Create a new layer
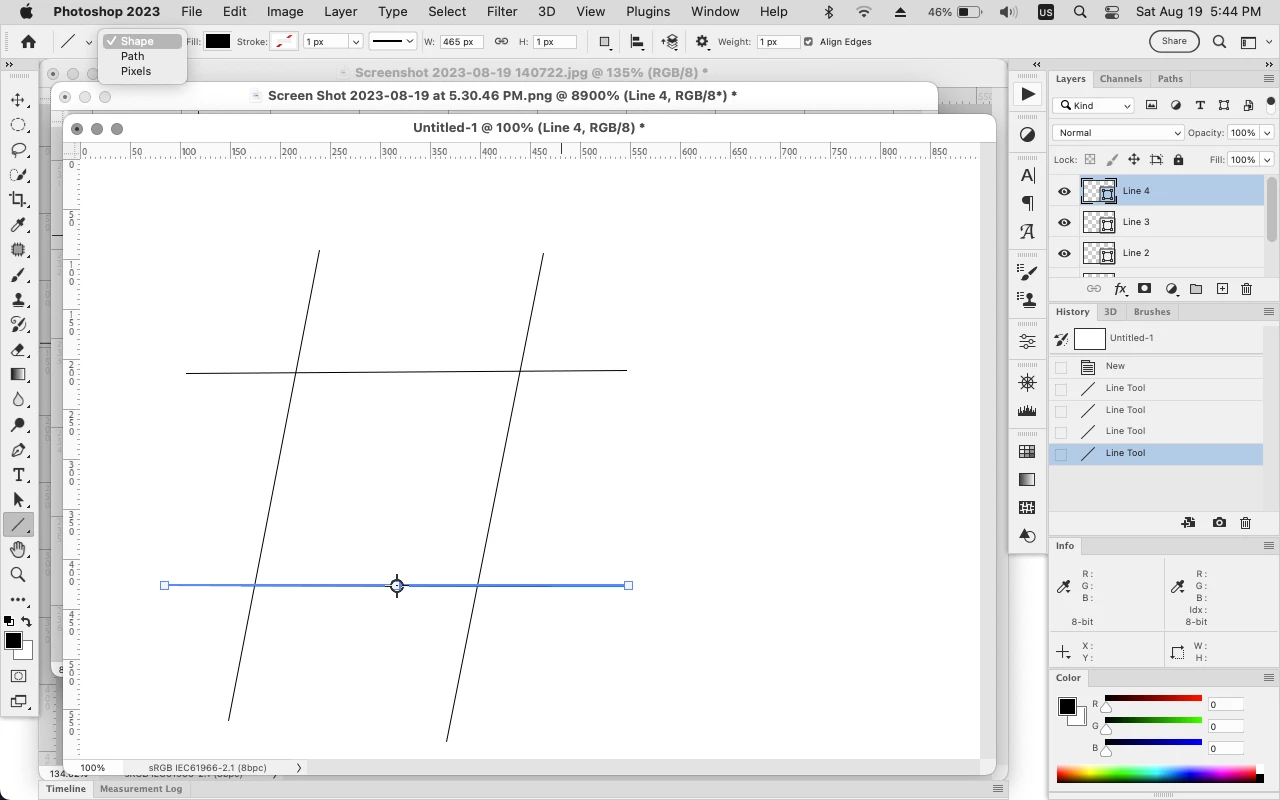 pyautogui.click(x=1222, y=289)
